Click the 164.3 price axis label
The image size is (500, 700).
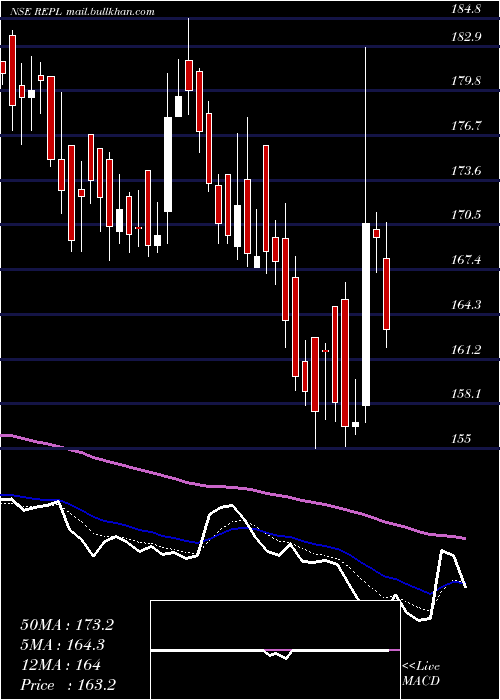466,305
